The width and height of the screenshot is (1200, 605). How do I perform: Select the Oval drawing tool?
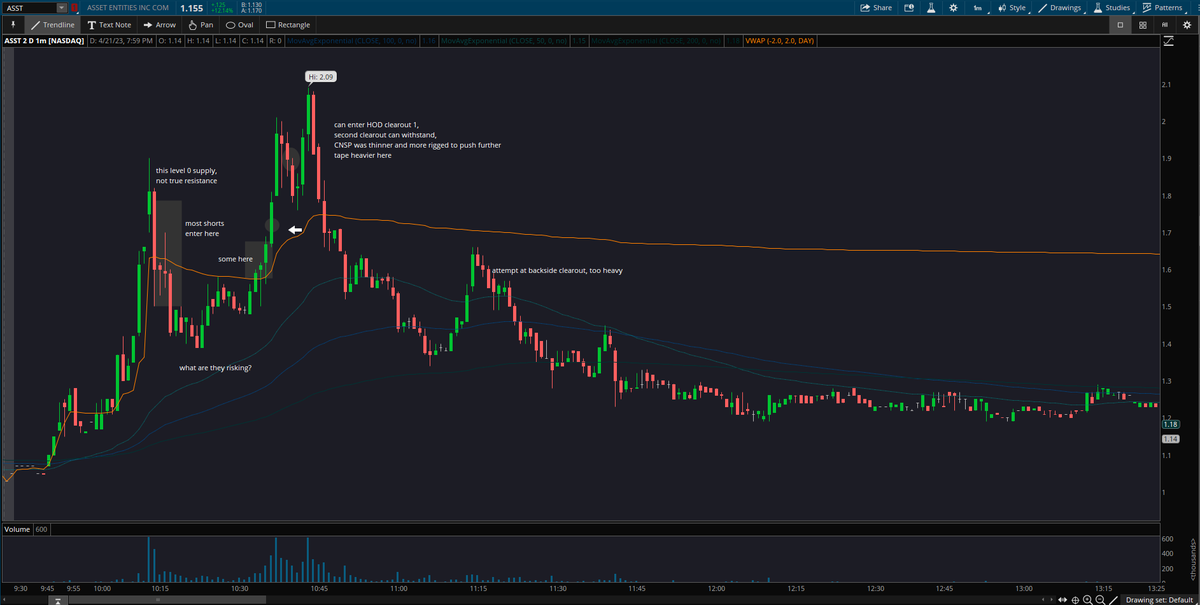click(x=240, y=24)
